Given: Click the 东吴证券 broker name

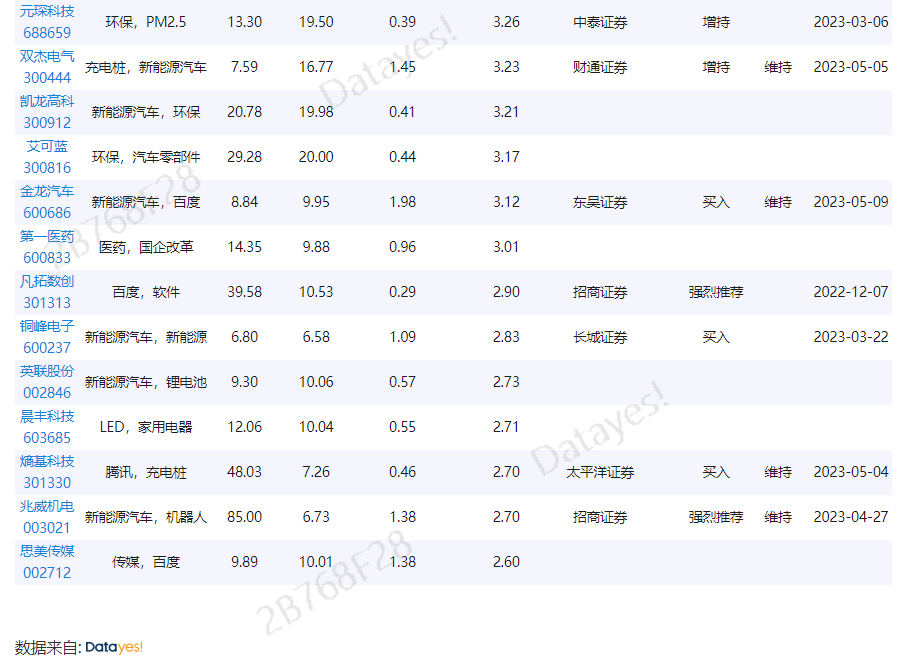Looking at the screenshot, I should tap(600, 202).
